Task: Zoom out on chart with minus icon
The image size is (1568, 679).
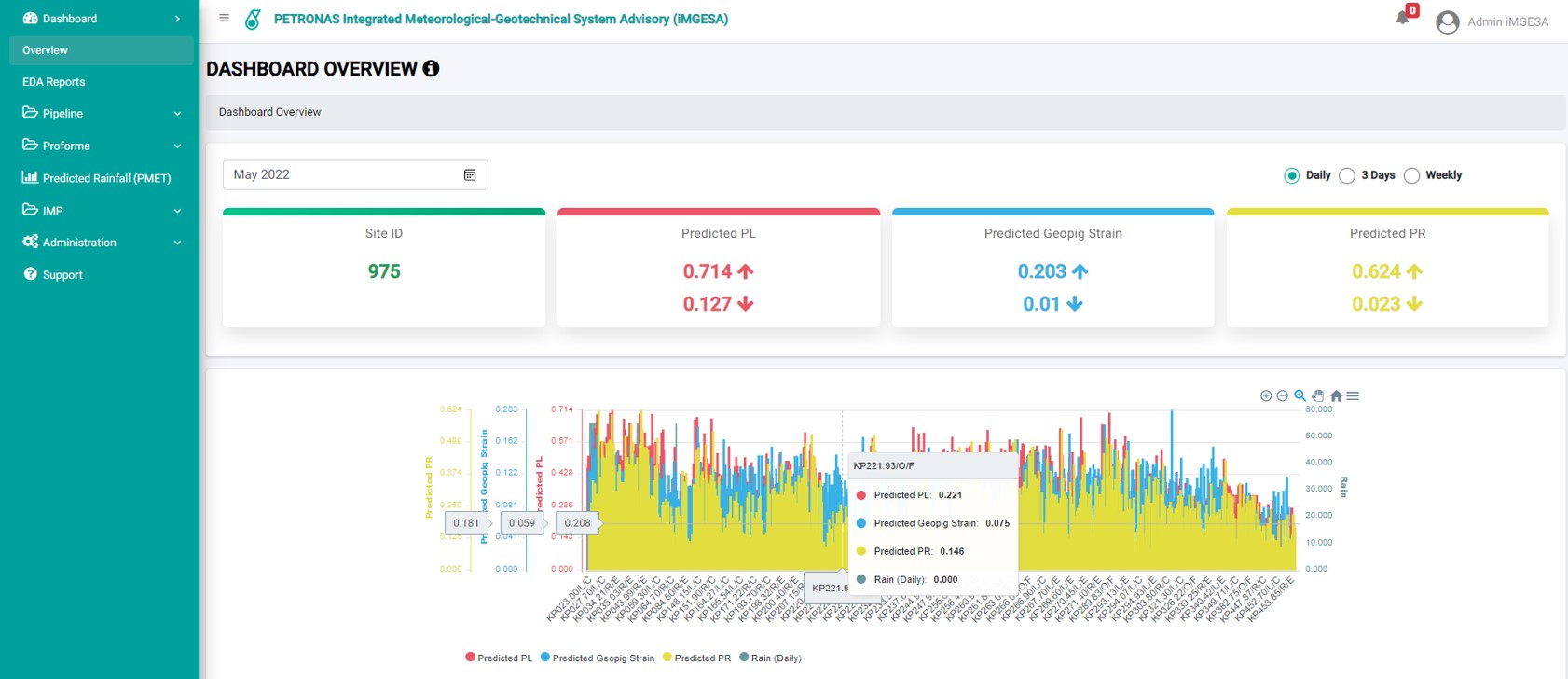Action: [1282, 395]
